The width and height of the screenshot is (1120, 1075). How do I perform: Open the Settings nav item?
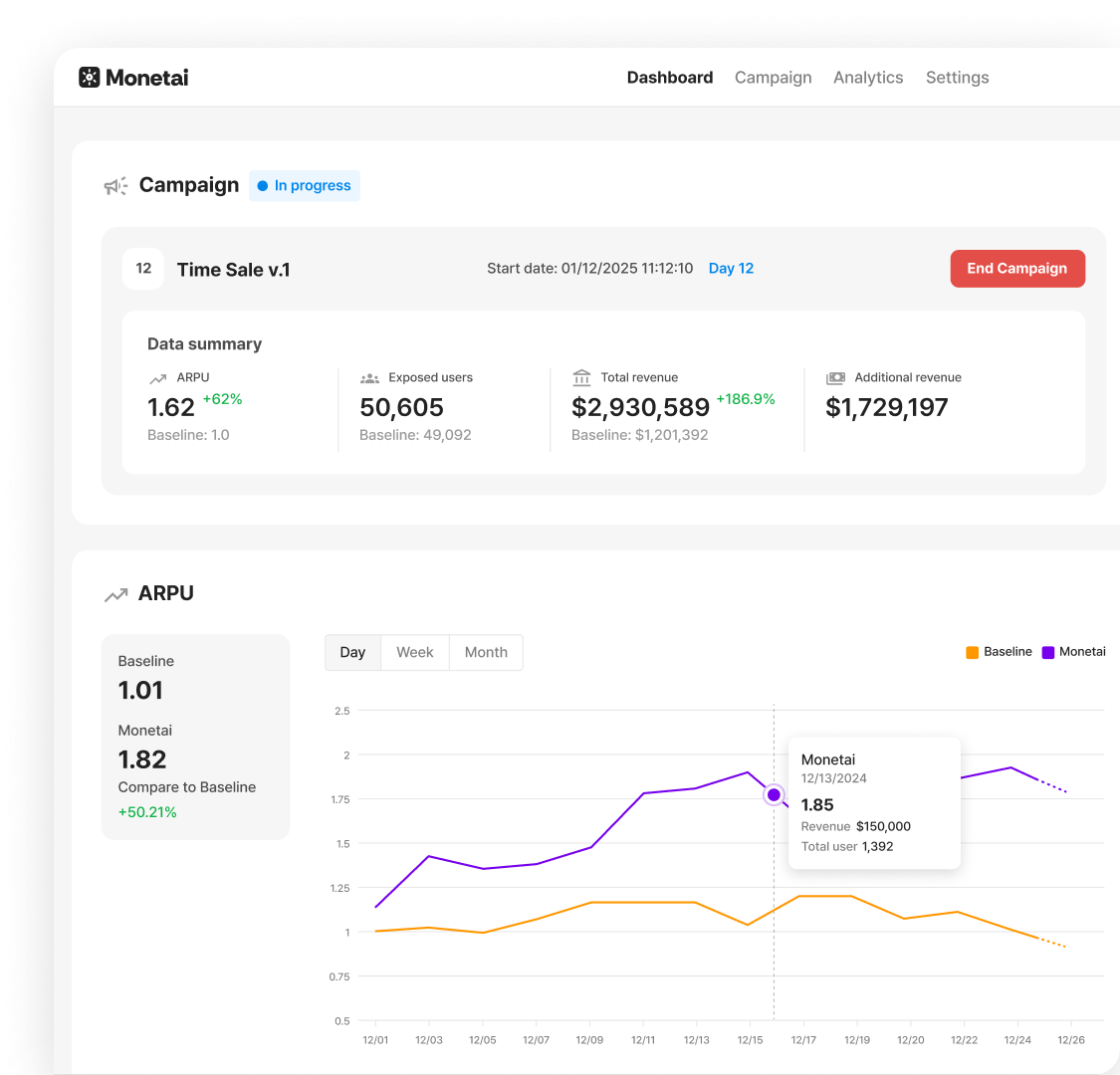pyautogui.click(x=957, y=78)
